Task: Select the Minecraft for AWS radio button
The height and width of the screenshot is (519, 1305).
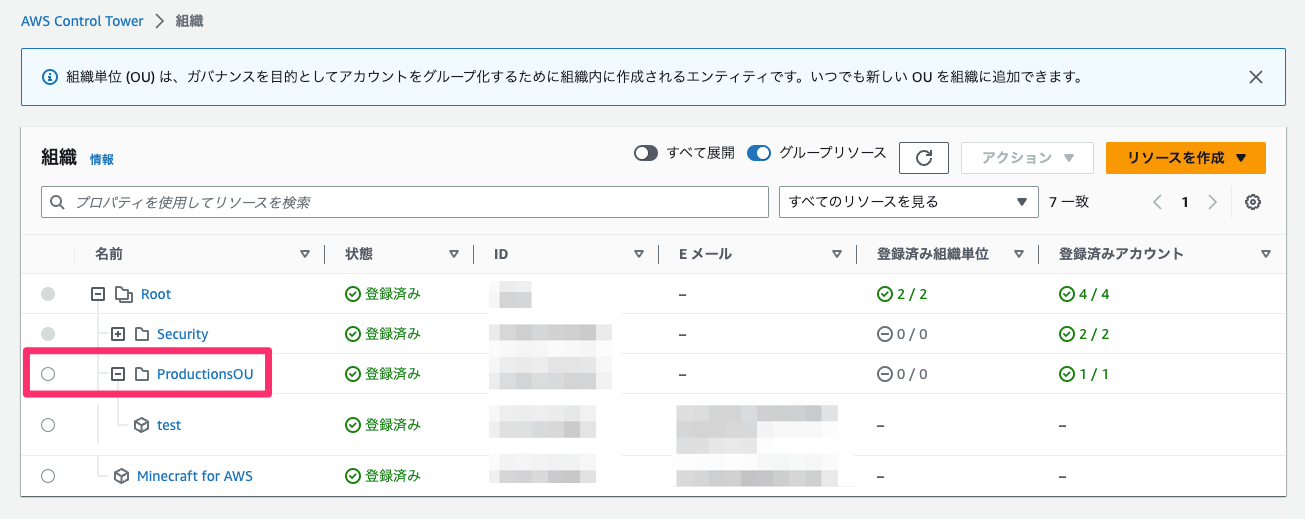Action: coord(48,476)
